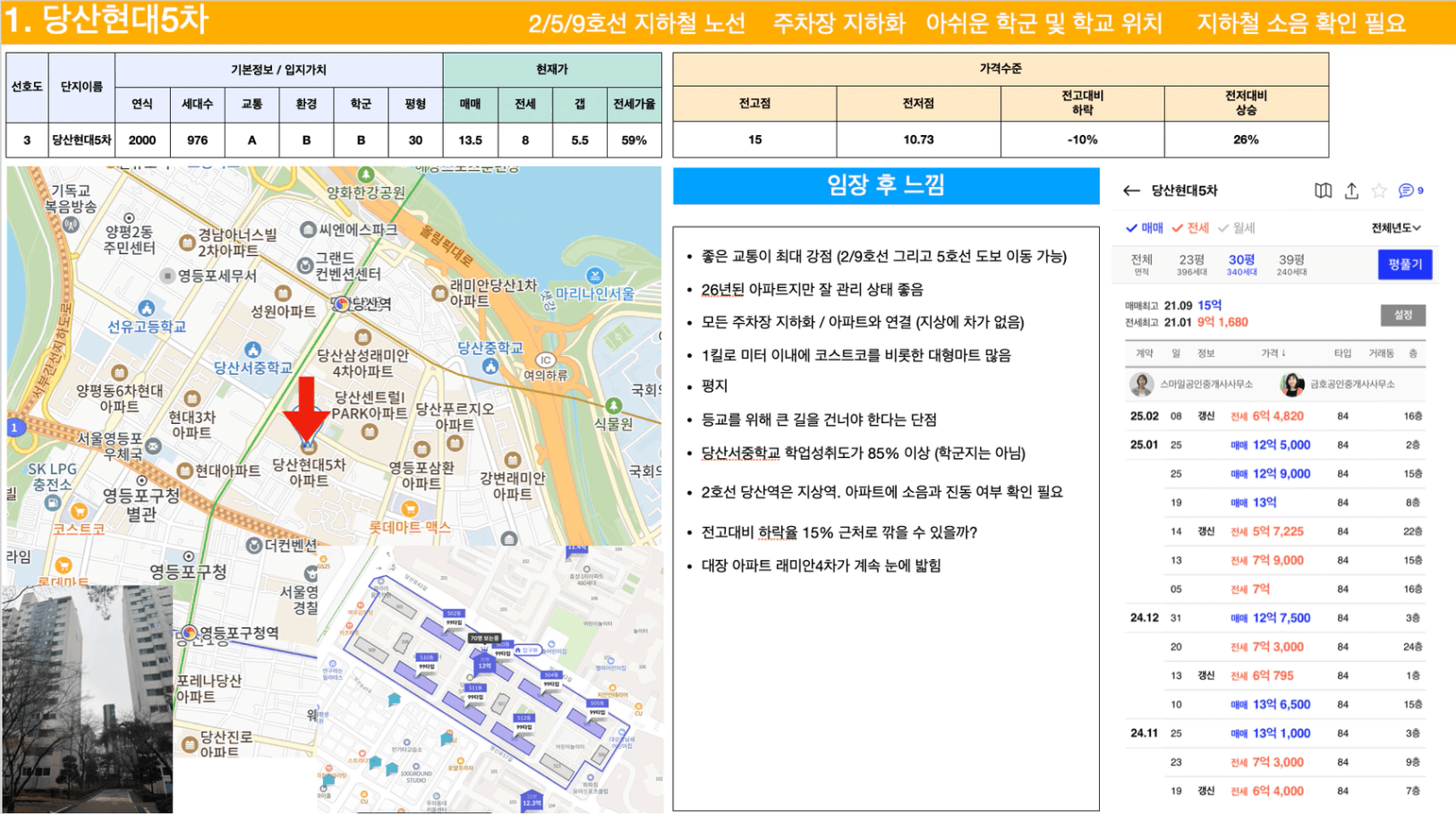Screen dimensions: 1456x814
Task: Click the 현대3차 apartment marker
Action: [192, 399]
